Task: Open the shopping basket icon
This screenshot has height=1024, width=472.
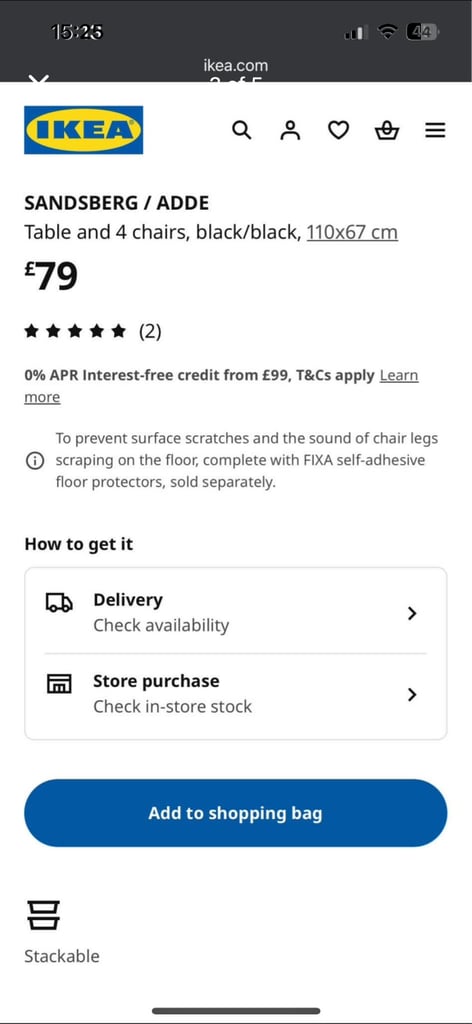Action: 386,131
